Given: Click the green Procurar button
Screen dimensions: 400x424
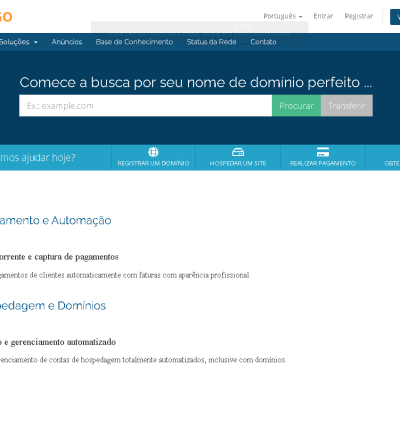Looking at the screenshot, I should (x=296, y=106).
